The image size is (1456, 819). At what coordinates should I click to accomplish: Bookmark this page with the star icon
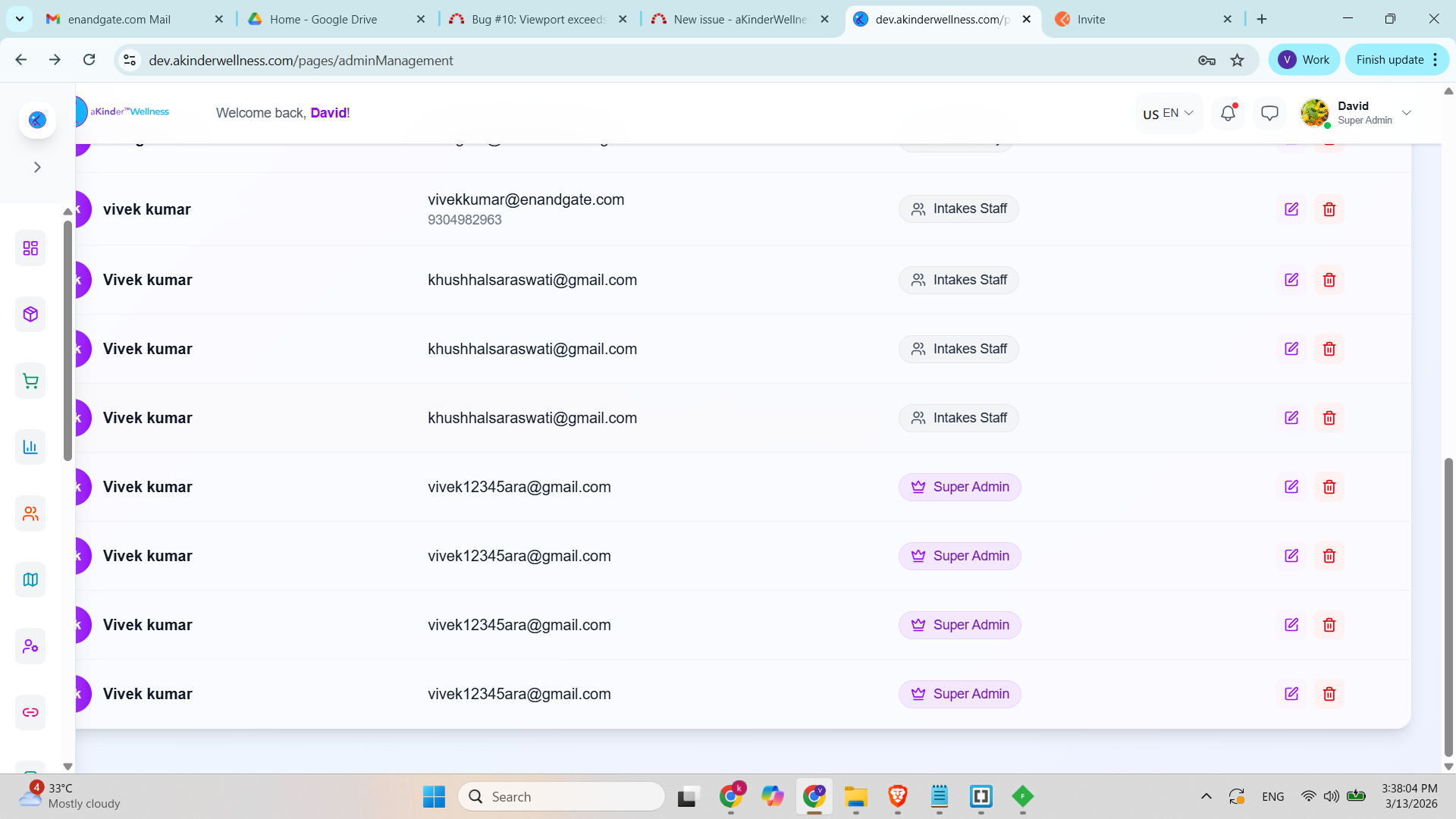pos(1237,60)
